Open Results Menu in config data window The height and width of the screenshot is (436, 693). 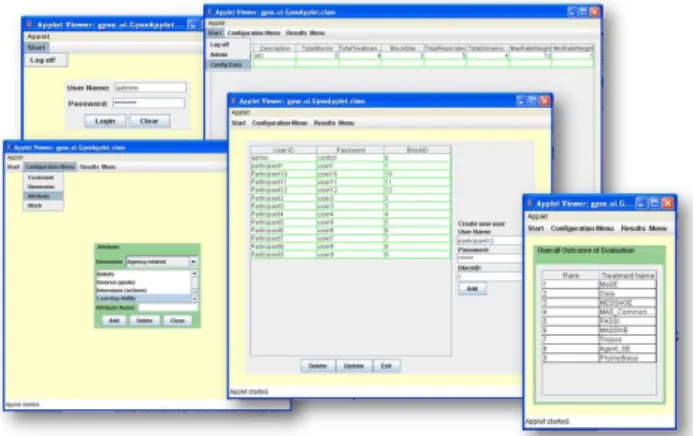tap(305, 33)
